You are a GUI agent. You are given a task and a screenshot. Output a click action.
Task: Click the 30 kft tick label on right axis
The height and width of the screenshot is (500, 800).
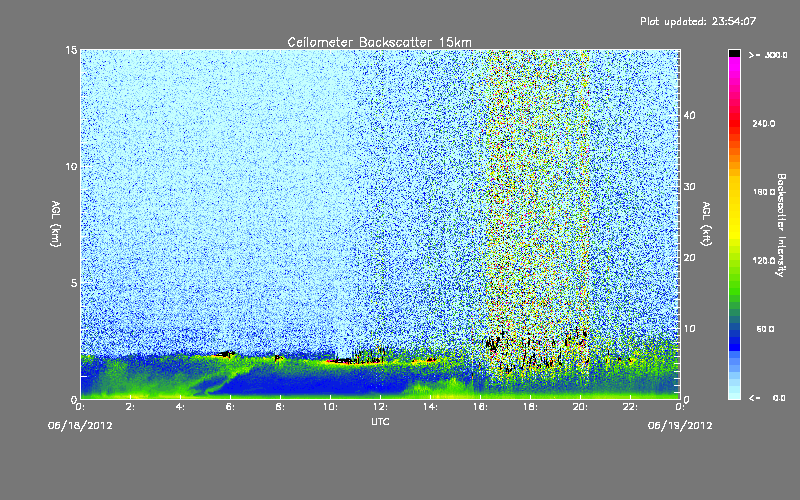pyautogui.click(x=690, y=187)
